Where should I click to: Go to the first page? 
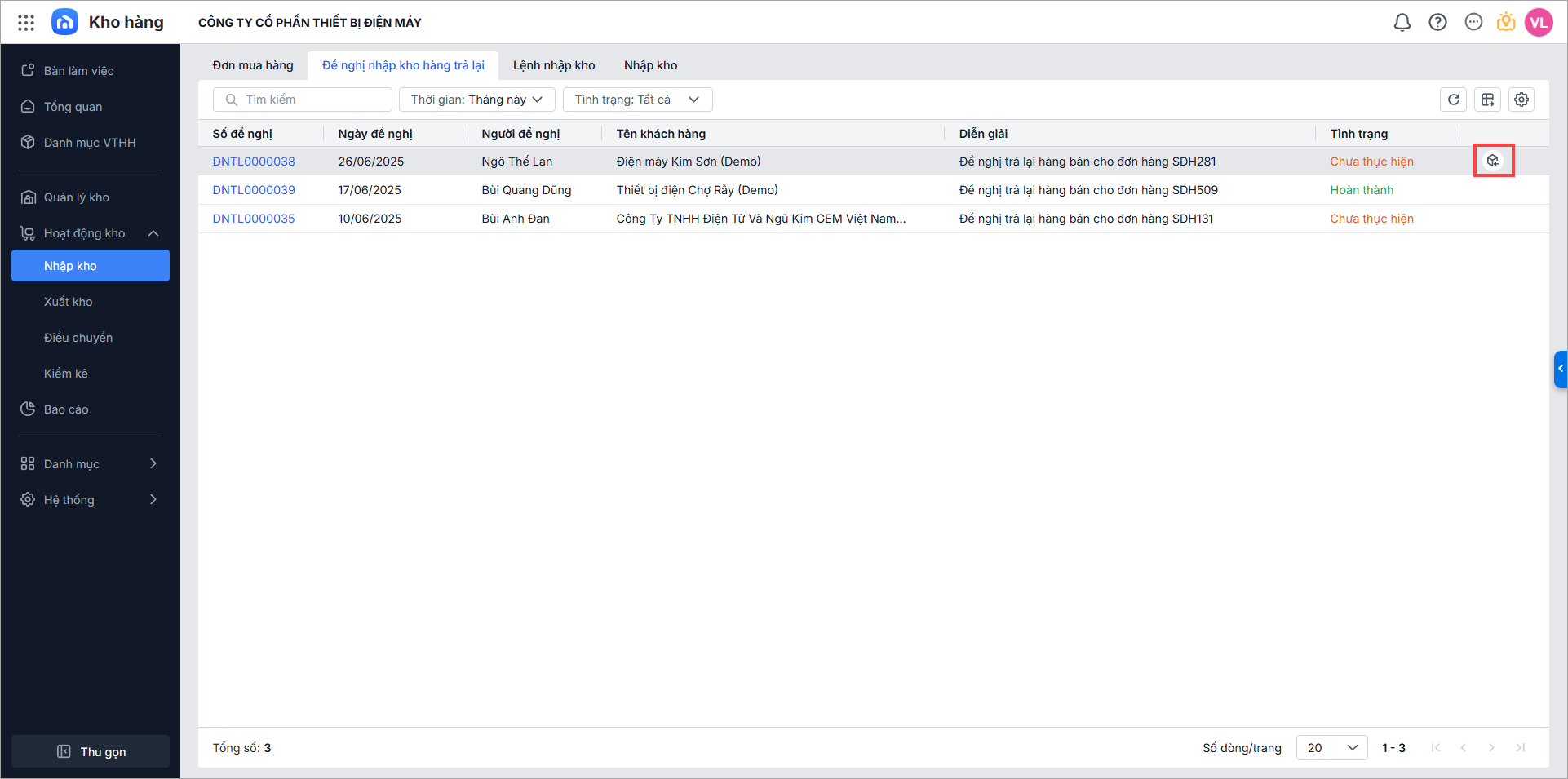click(1436, 748)
